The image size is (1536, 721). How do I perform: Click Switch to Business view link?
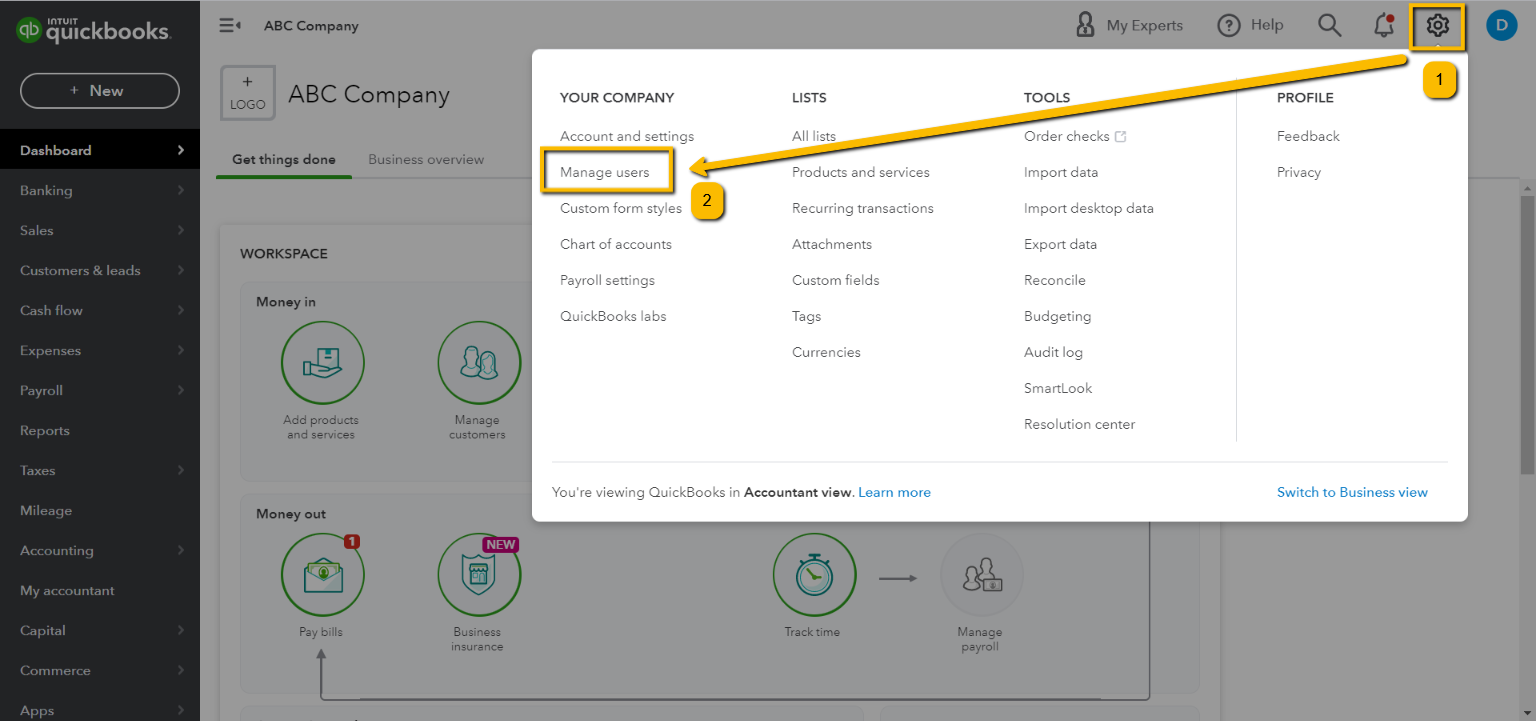pos(1352,492)
